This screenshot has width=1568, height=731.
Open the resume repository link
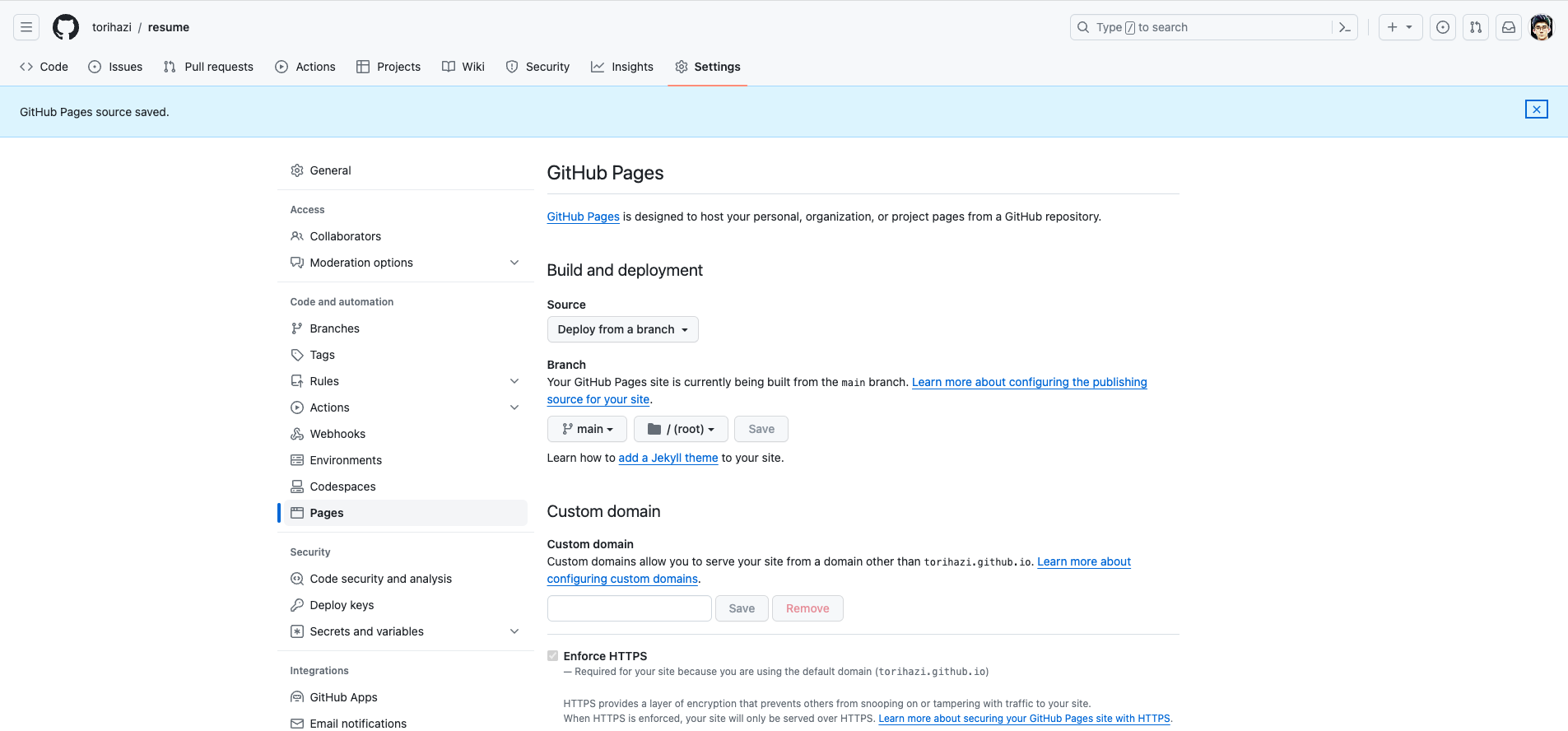click(169, 27)
